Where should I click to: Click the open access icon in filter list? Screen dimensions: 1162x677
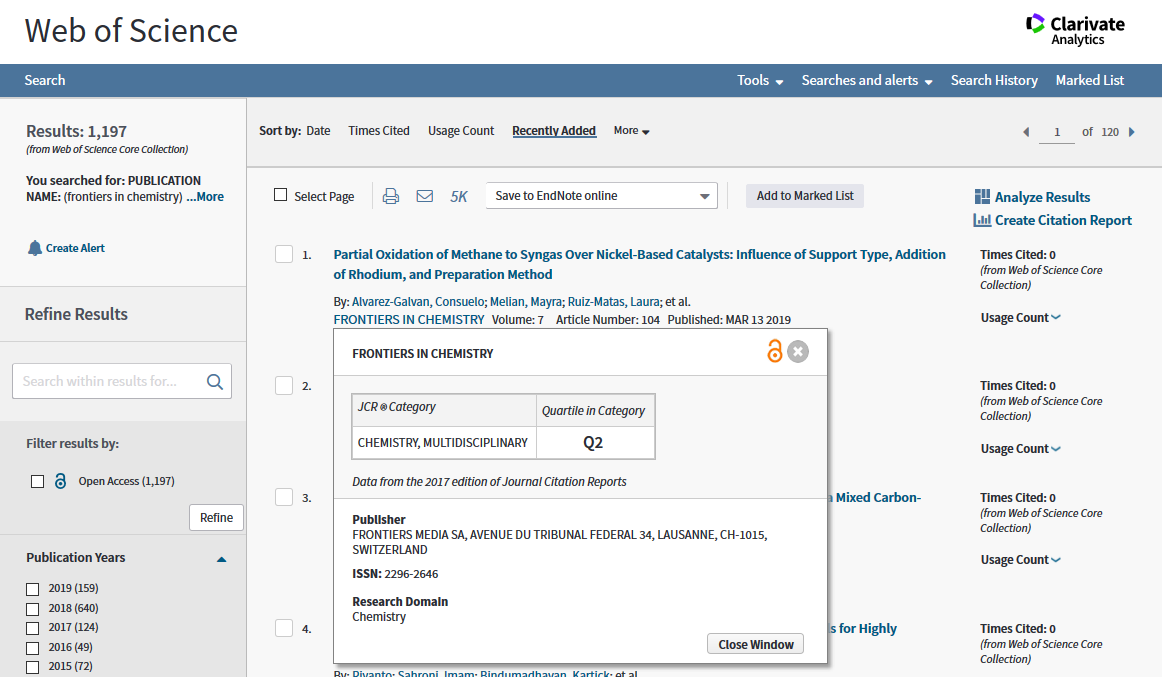coord(61,481)
